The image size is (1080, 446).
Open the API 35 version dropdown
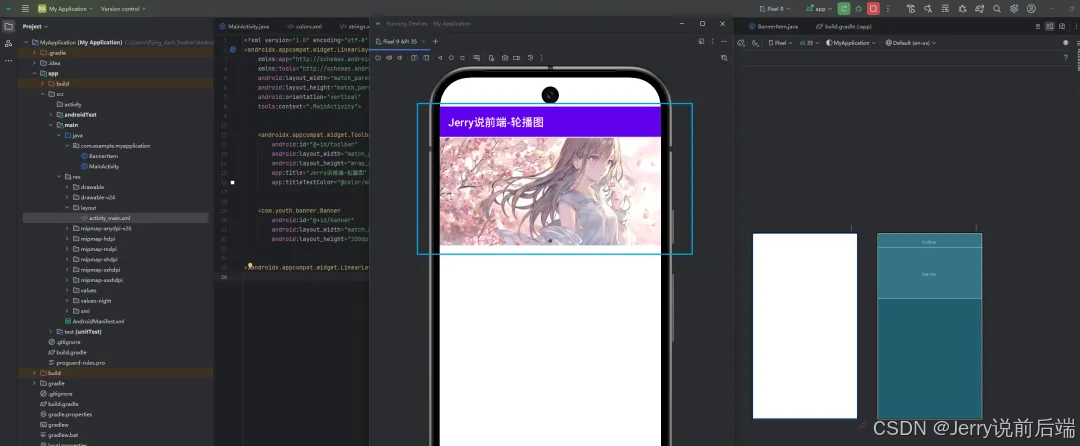point(809,43)
